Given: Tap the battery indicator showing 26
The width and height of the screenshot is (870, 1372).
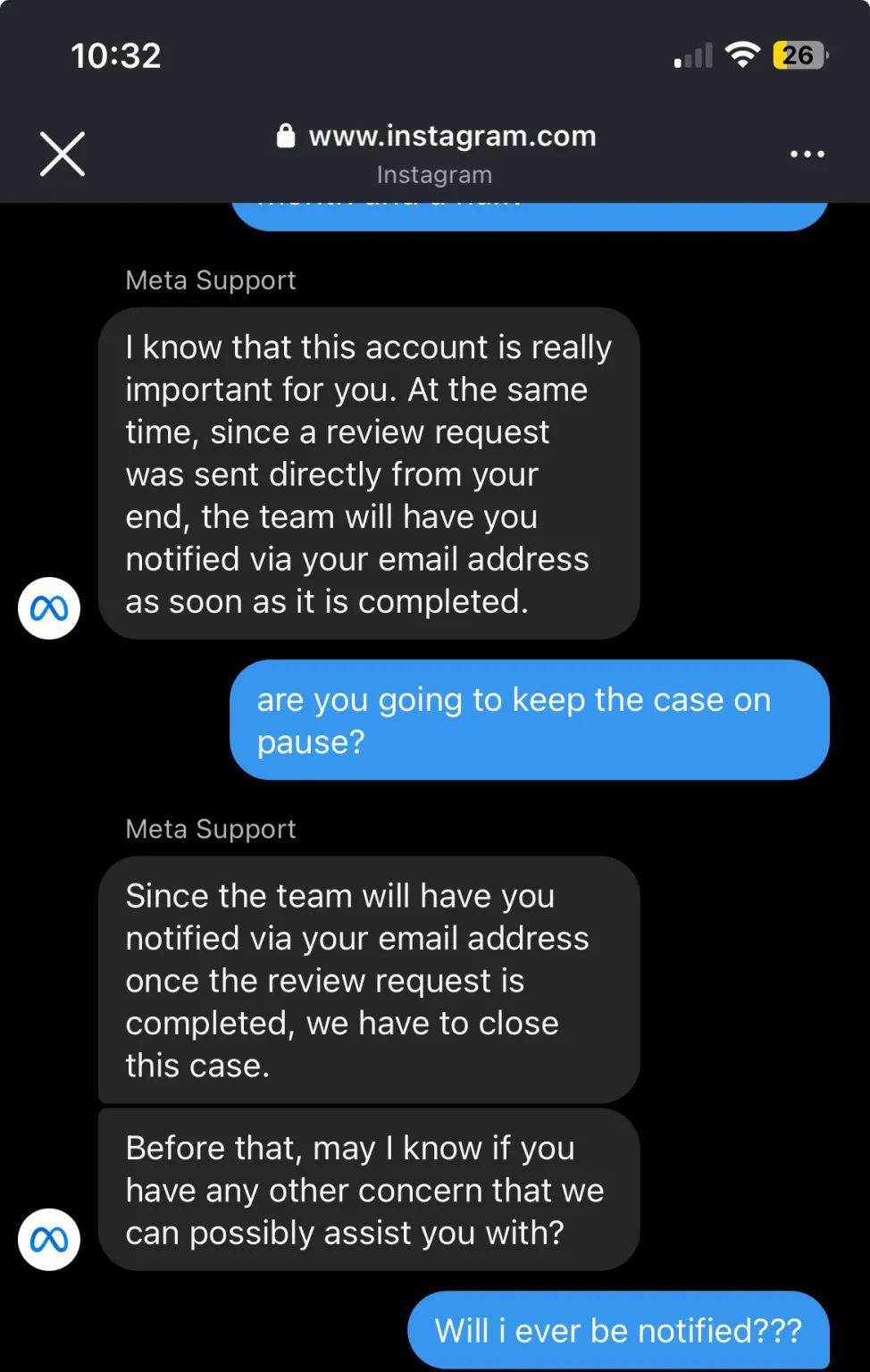Looking at the screenshot, I should [799, 55].
